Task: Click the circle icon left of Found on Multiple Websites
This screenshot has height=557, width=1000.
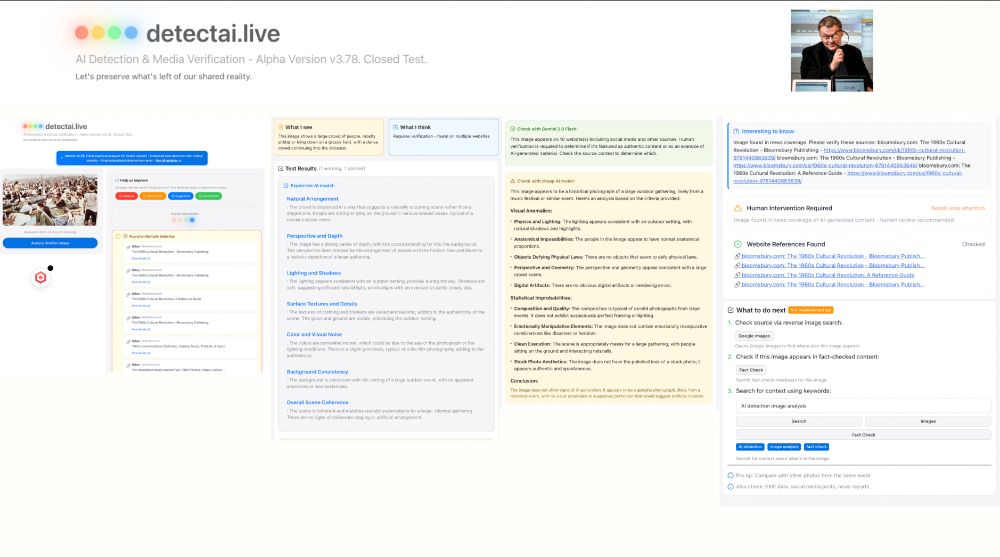Action: tap(118, 236)
